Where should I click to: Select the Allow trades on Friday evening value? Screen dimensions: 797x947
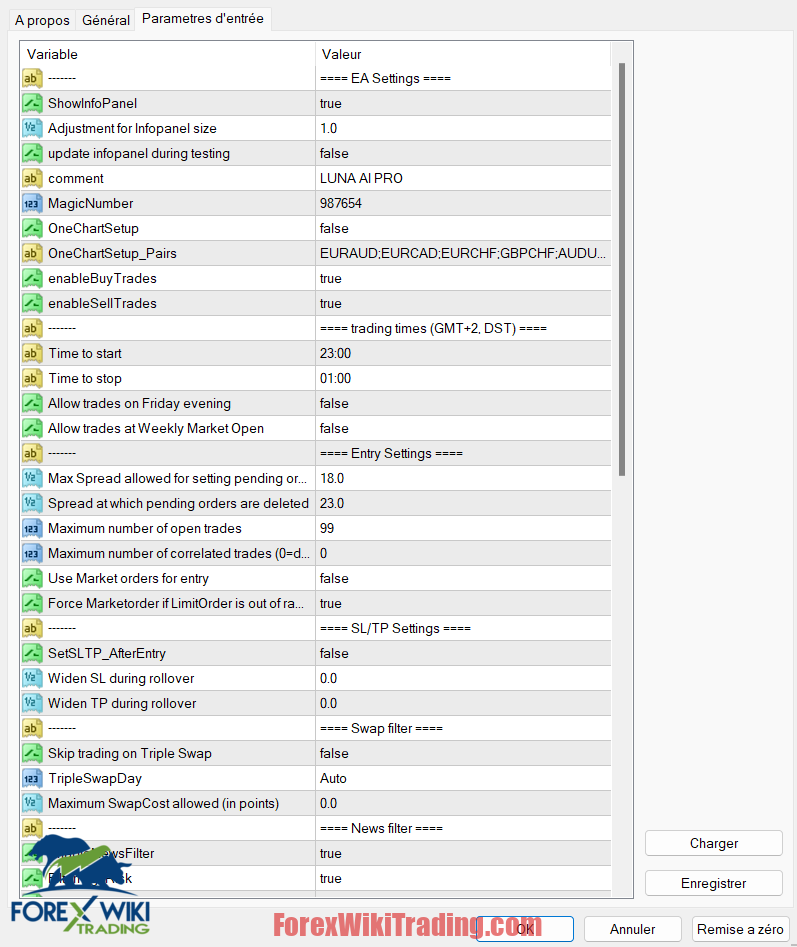463,403
